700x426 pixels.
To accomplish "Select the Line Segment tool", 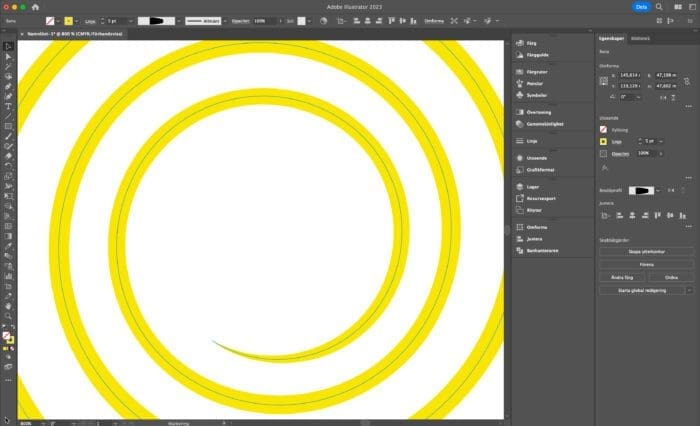I will [8, 116].
